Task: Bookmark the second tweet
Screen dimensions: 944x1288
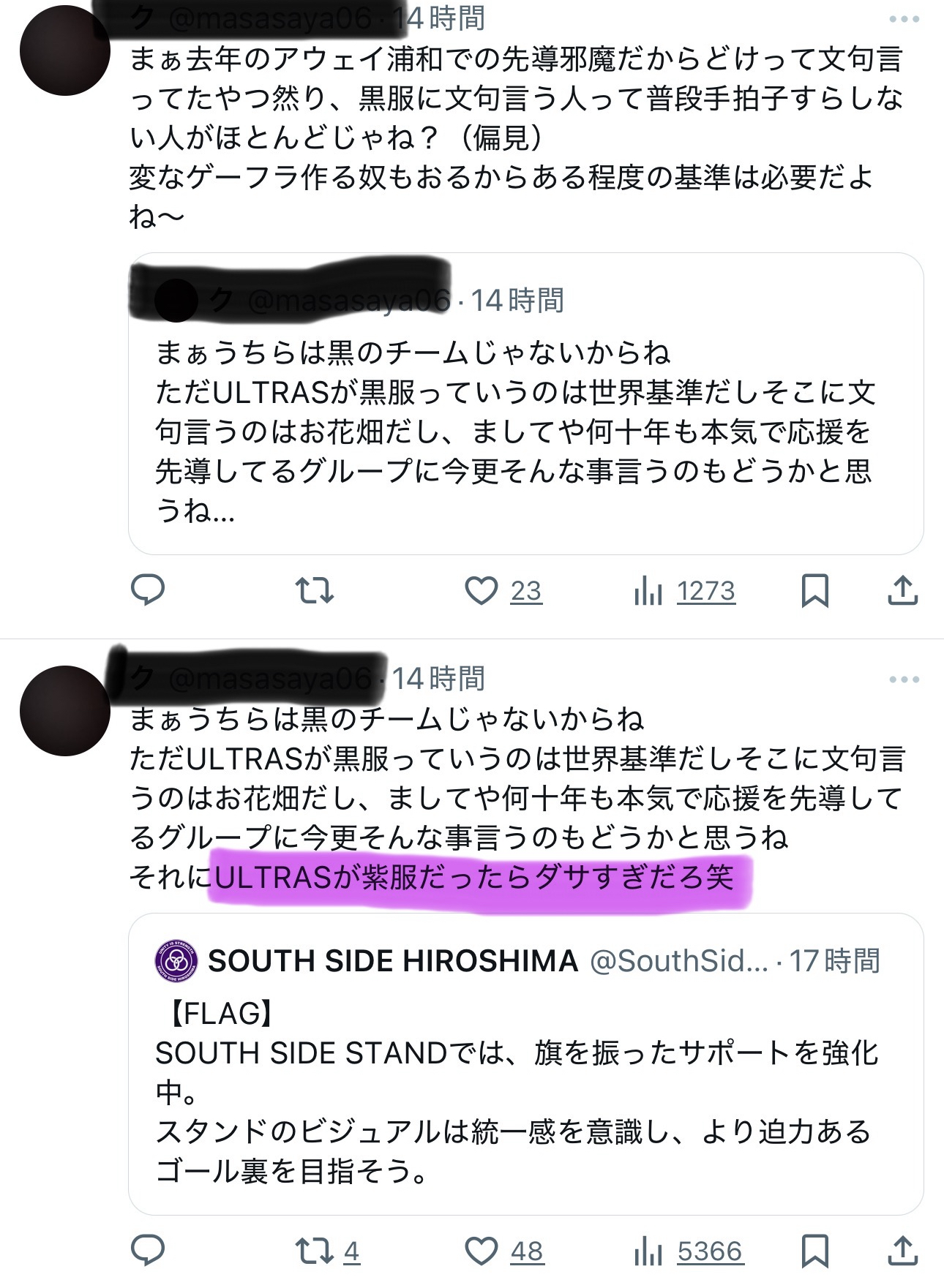Action: click(814, 1251)
